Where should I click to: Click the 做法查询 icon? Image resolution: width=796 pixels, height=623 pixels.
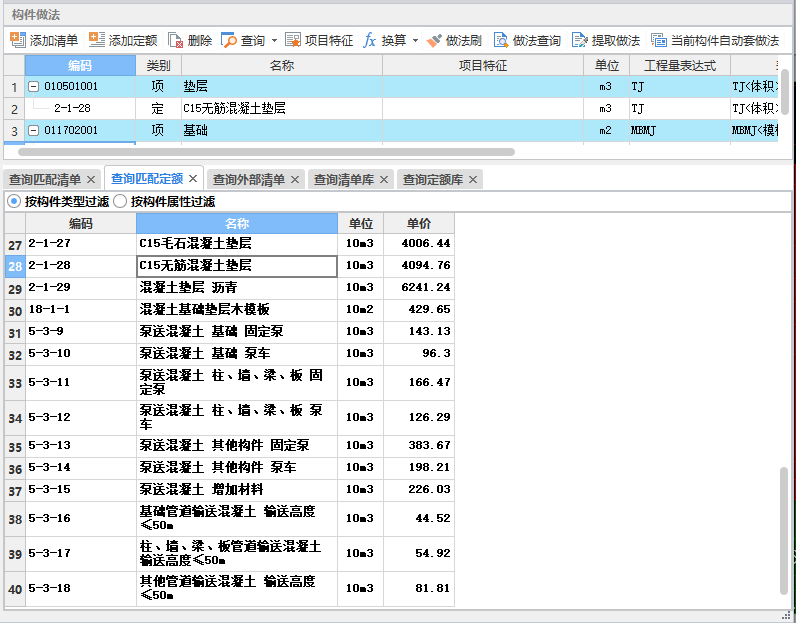(x=501, y=40)
